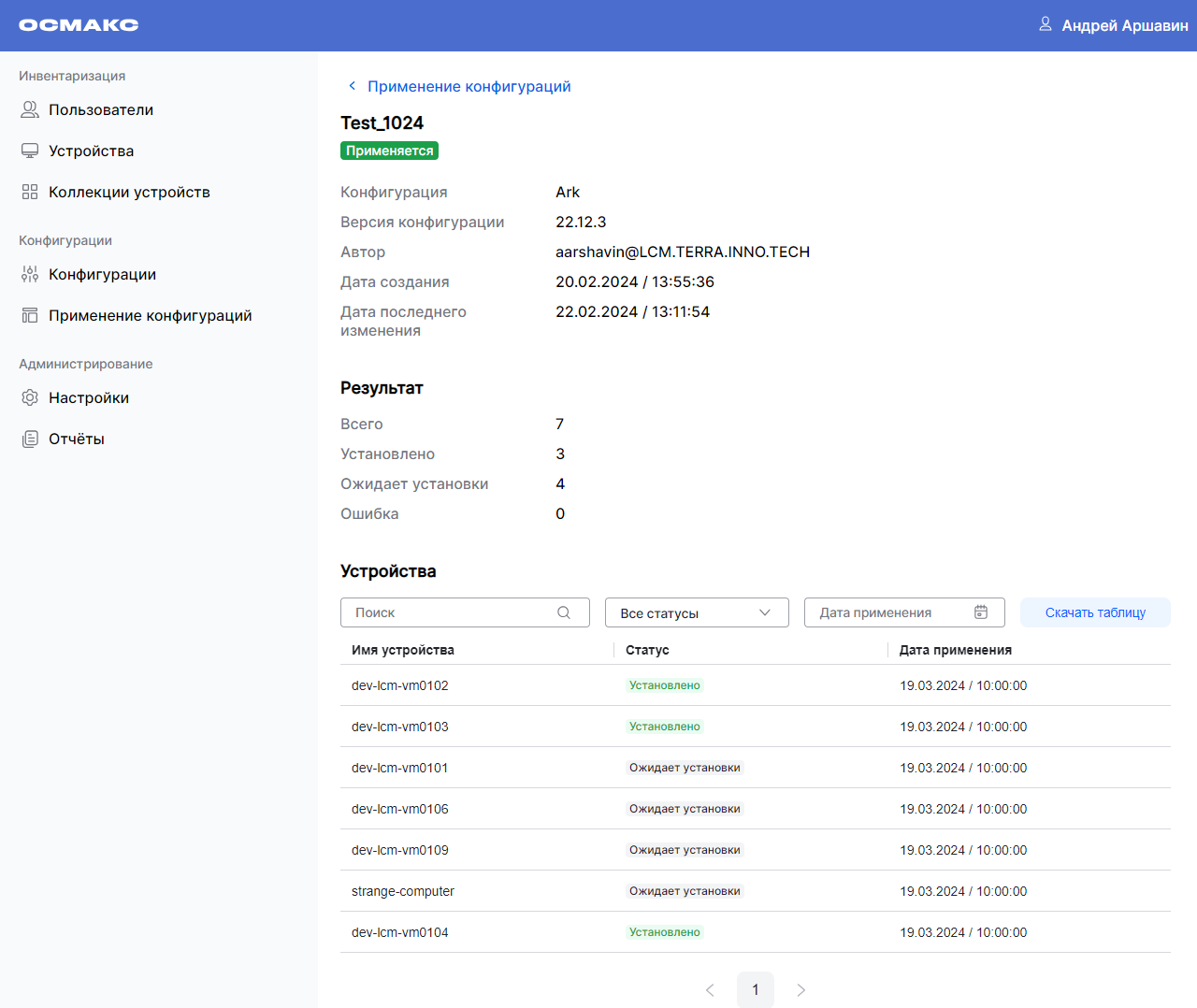
Task: Open the Дата применения date picker
Action: tap(888, 612)
